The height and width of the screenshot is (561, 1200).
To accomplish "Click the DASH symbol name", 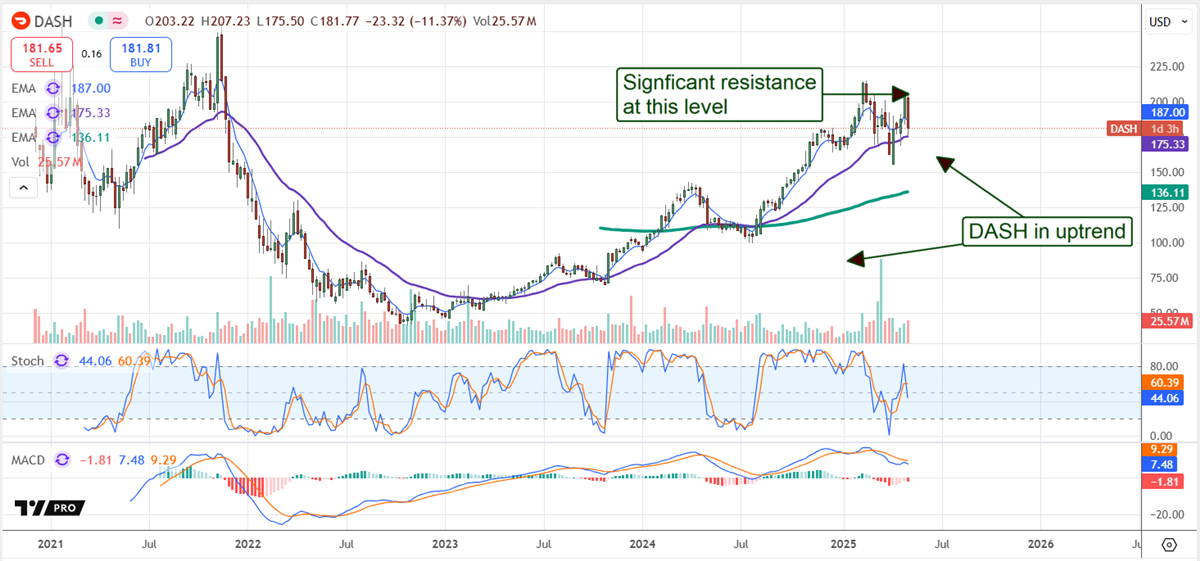I will pos(60,20).
